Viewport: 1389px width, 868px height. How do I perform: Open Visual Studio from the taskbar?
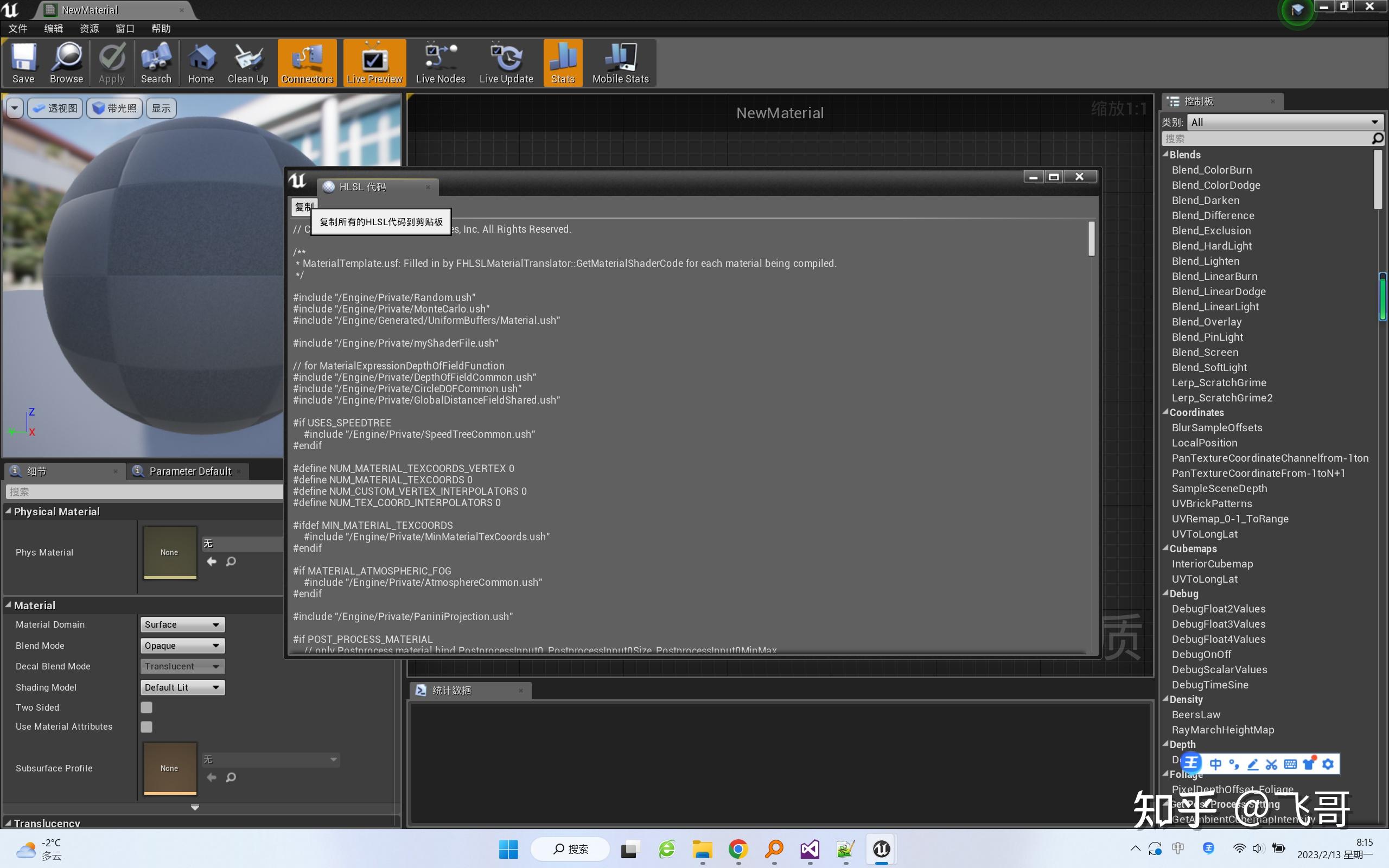(x=810, y=849)
